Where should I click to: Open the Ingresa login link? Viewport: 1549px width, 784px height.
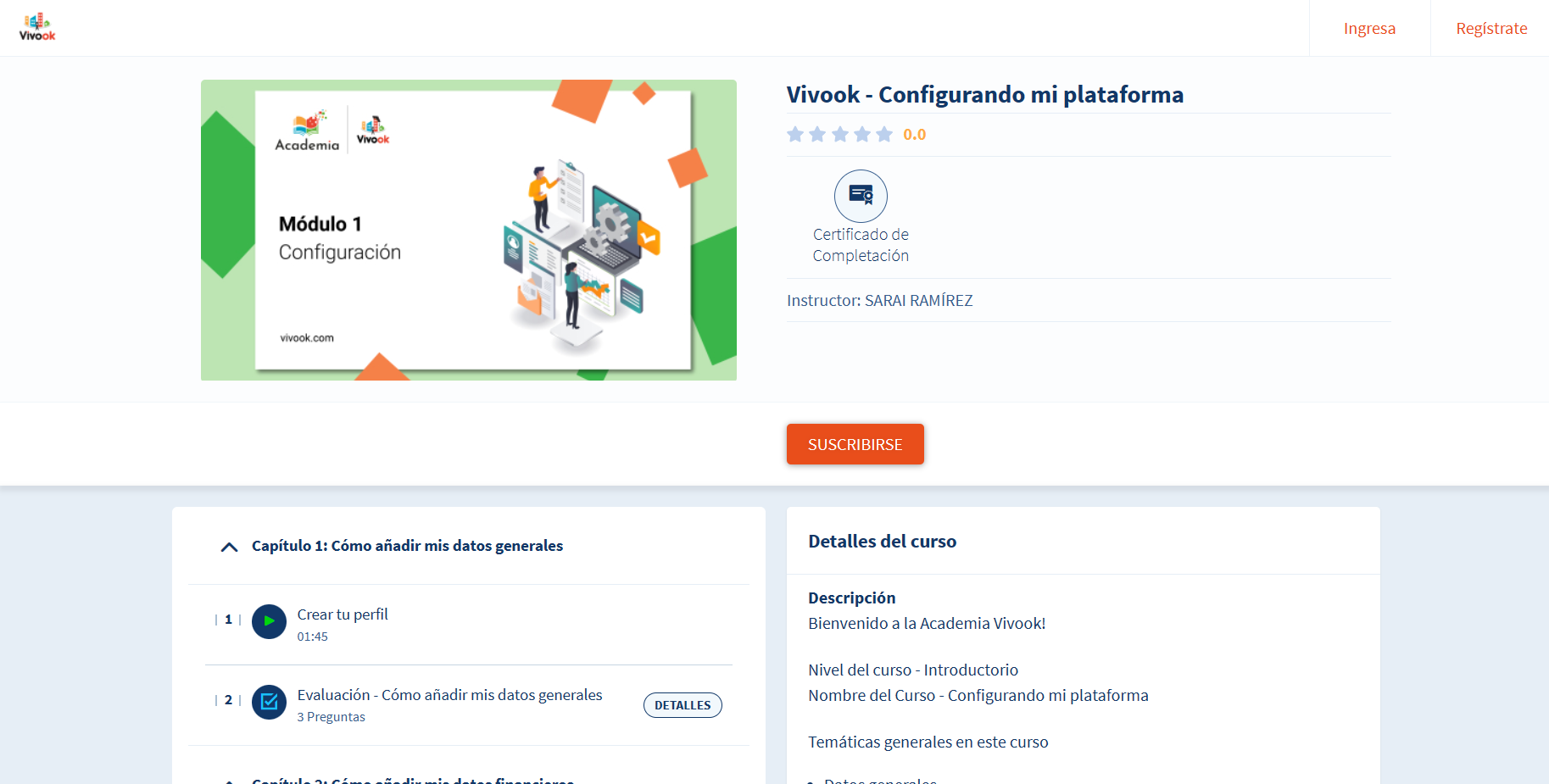pos(1369,28)
